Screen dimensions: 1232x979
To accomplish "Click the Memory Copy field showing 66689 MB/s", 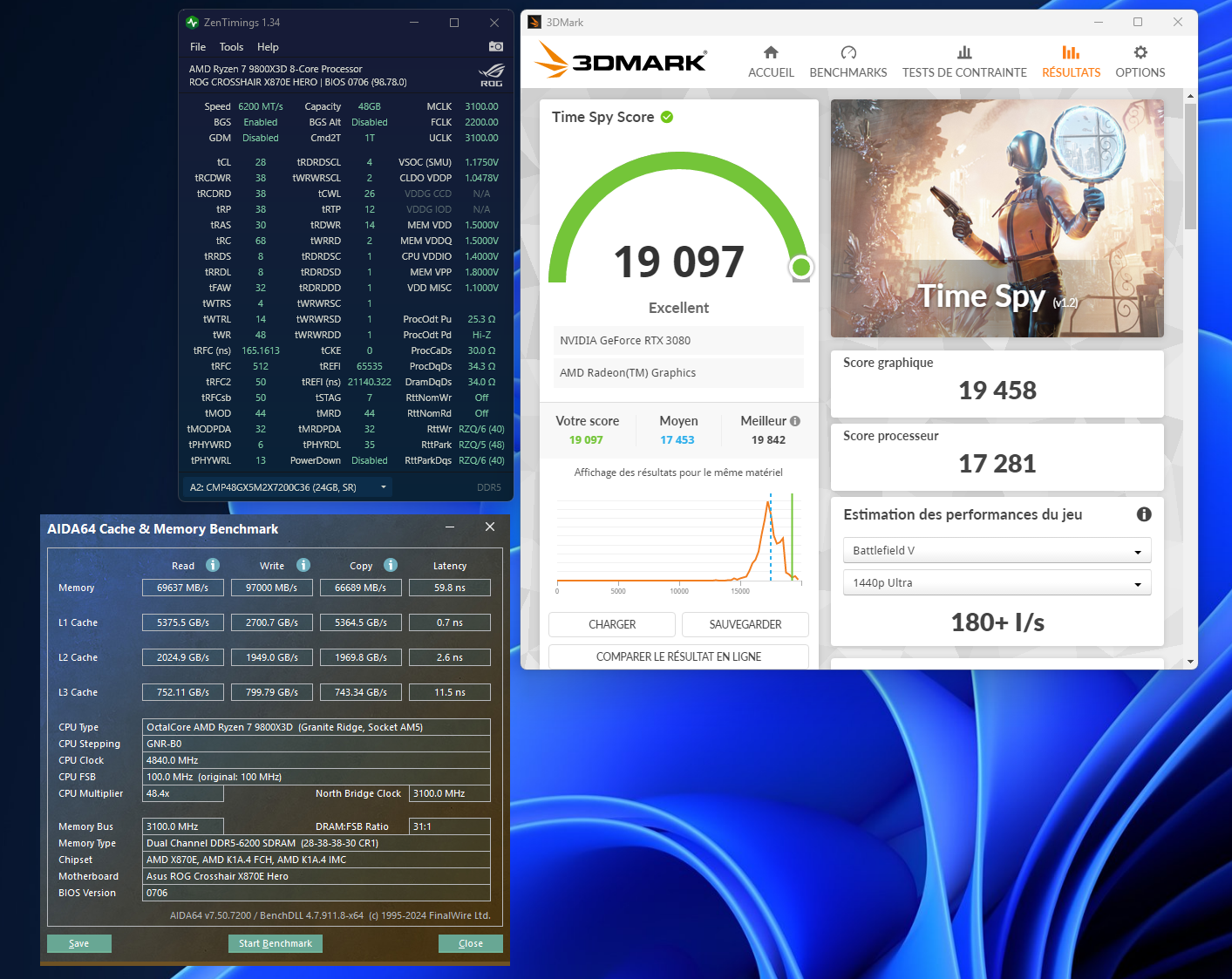I will pyautogui.click(x=361, y=588).
